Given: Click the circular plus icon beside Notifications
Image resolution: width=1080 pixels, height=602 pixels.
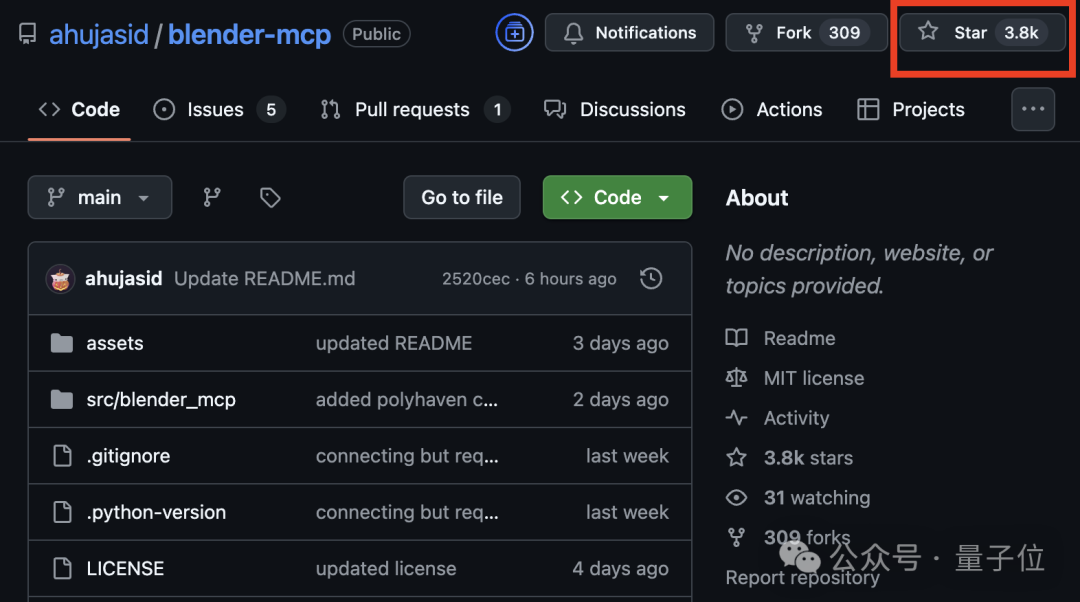Looking at the screenshot, I should pos(514,33).
